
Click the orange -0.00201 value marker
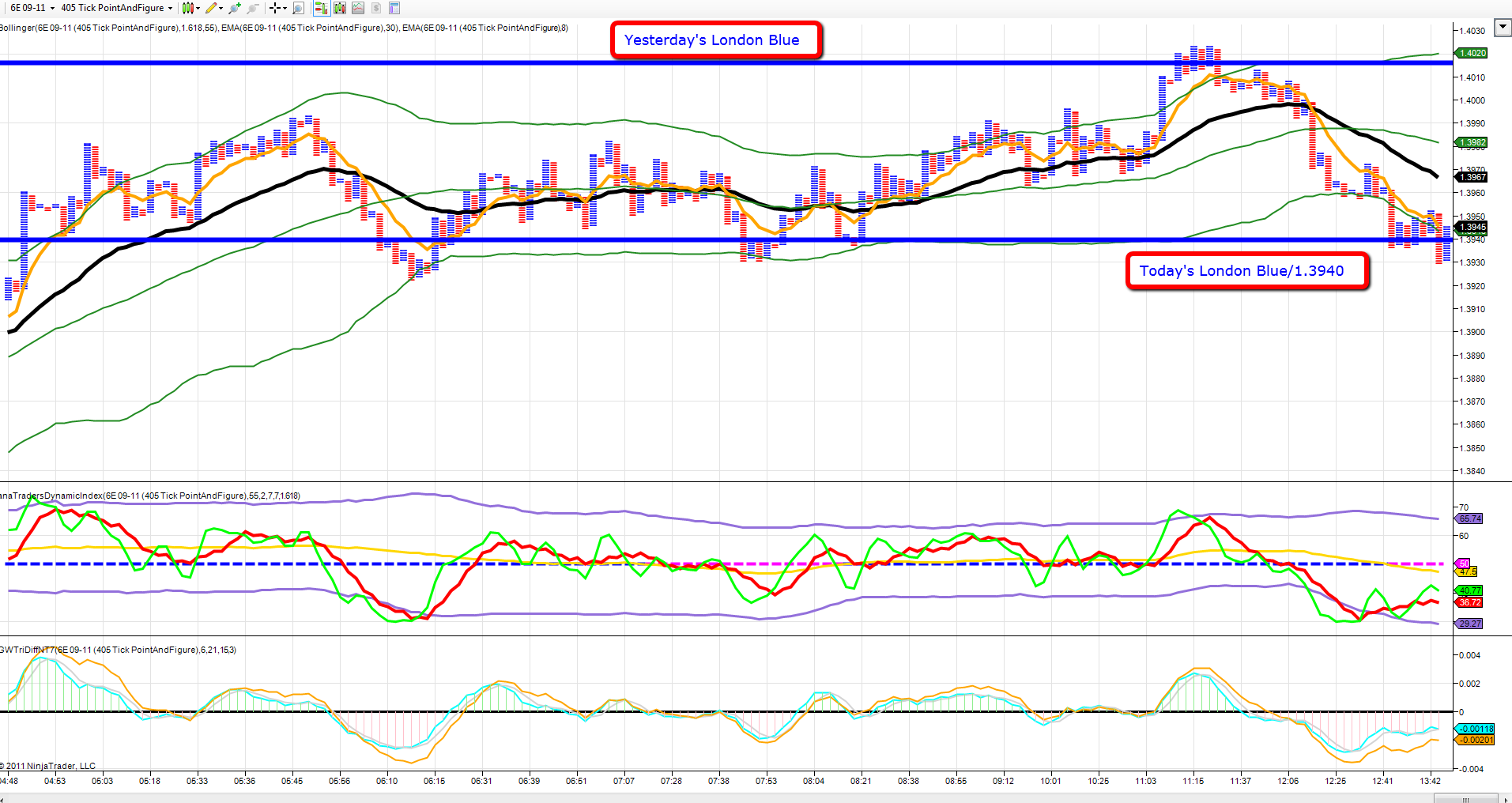point(1476,740)
